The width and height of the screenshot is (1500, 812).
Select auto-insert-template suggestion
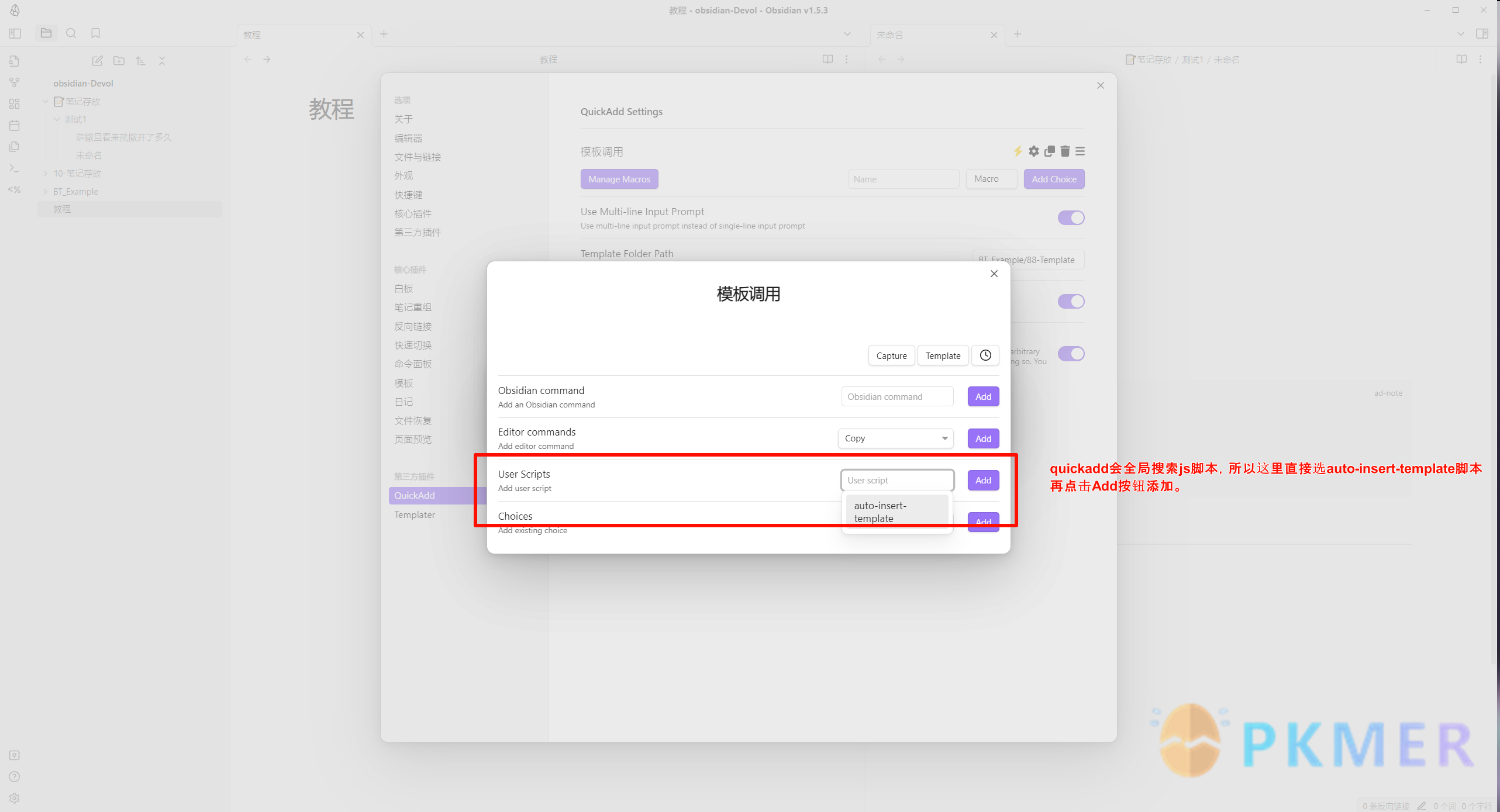coord(897,512)
